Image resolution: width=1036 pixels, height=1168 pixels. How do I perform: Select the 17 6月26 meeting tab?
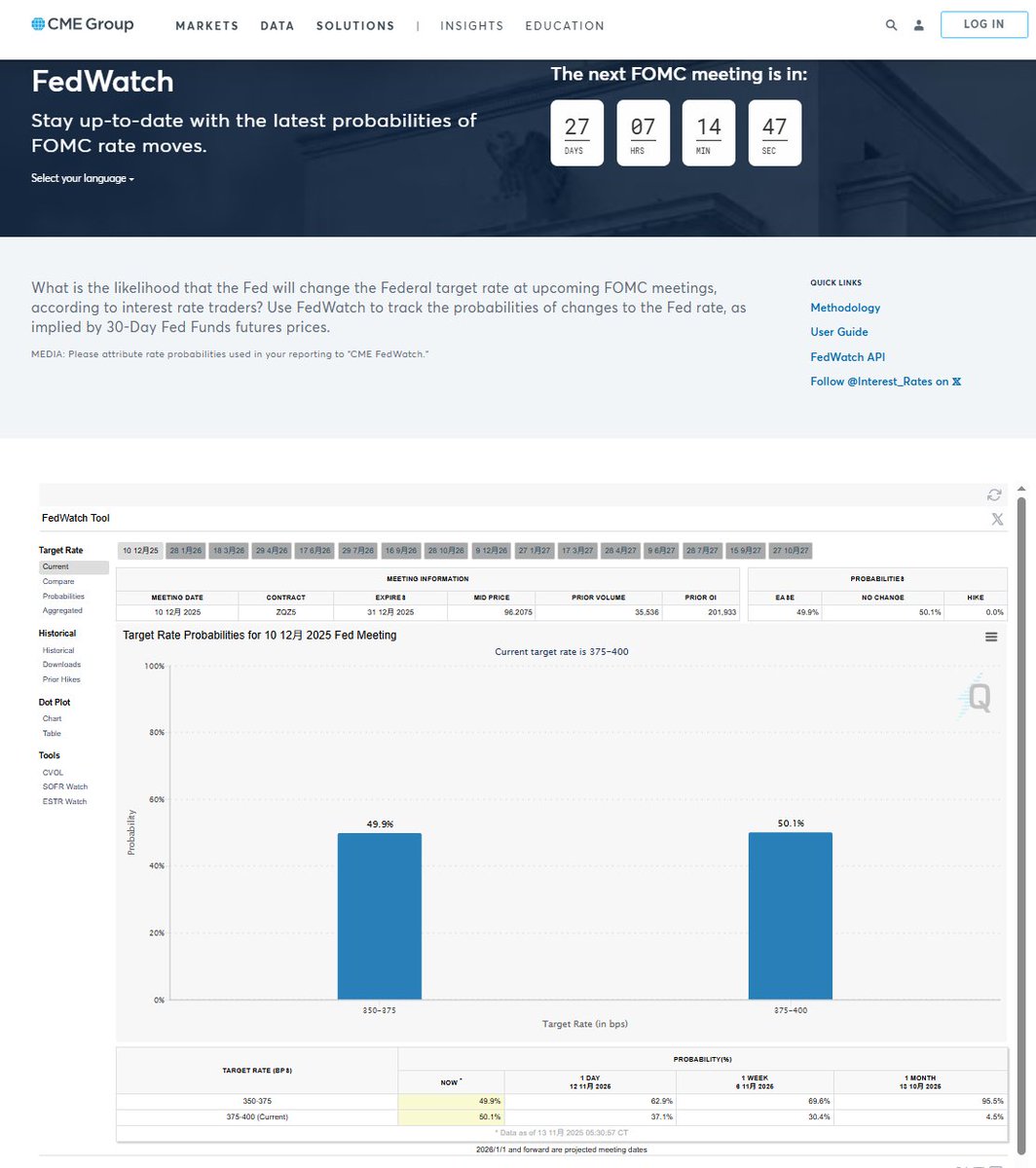click(314, 551)
